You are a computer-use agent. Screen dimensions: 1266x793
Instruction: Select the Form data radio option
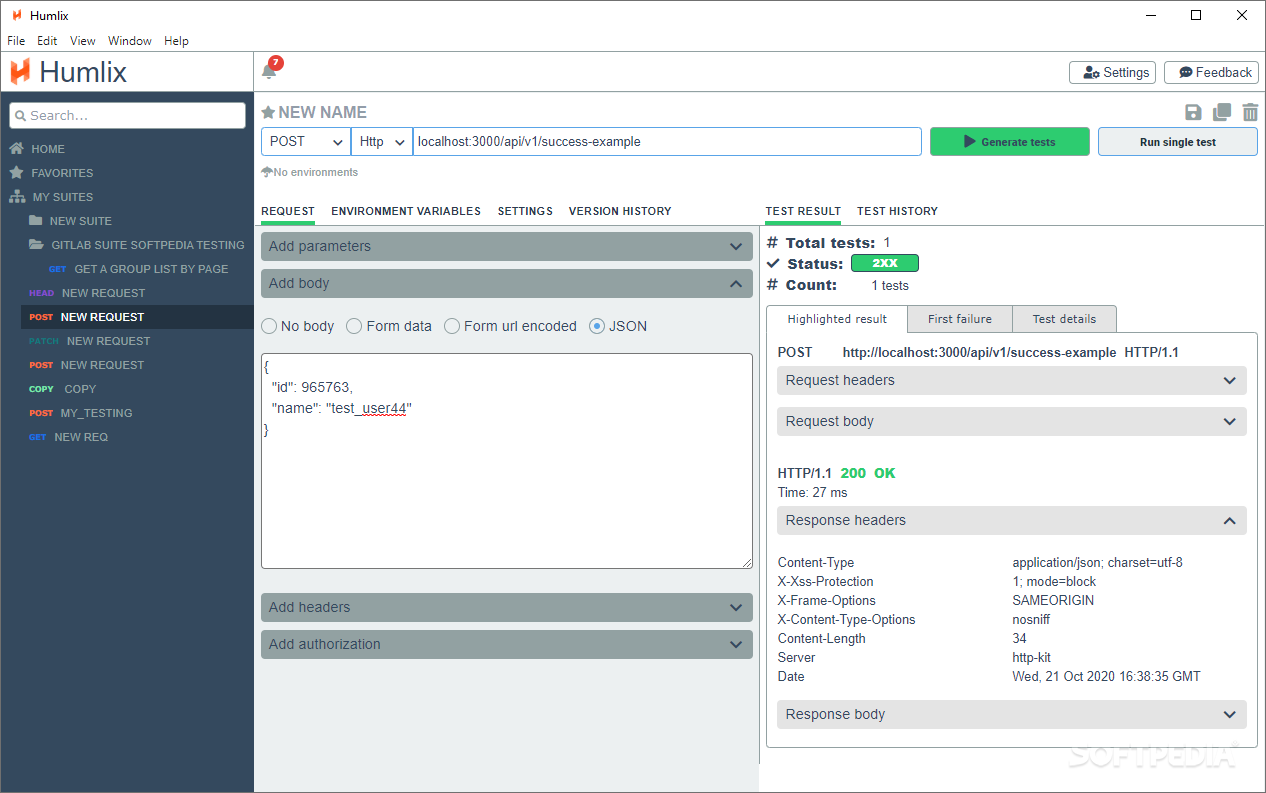click(x=354, y=326)
